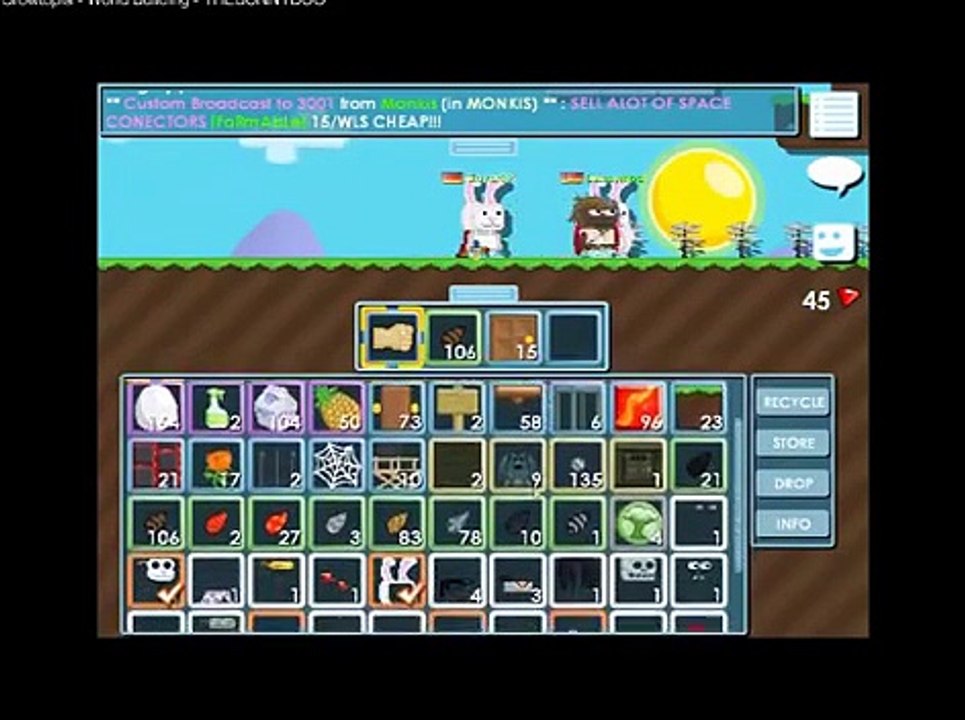This screenshot has width=965, height=720.
Task: Select the spider web item
Action: (x=337, y=465)
